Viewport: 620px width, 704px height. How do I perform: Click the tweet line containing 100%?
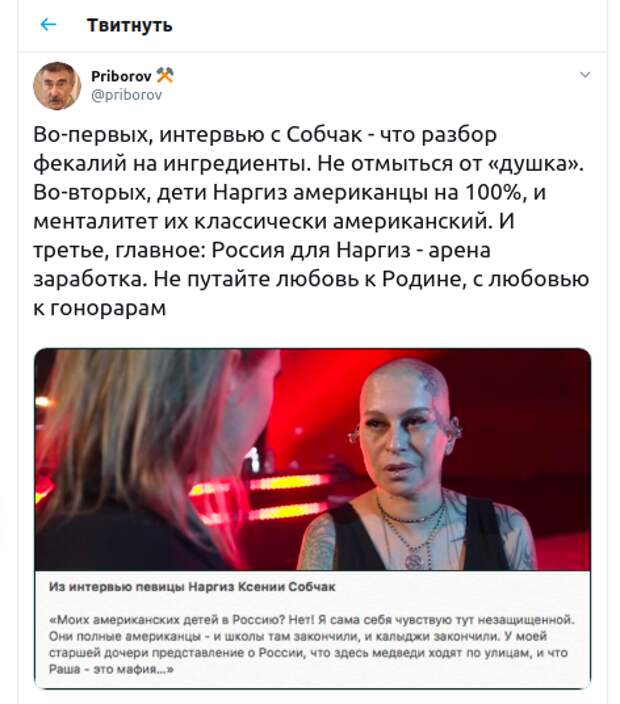pyautogui.click(x=290, y=192)
